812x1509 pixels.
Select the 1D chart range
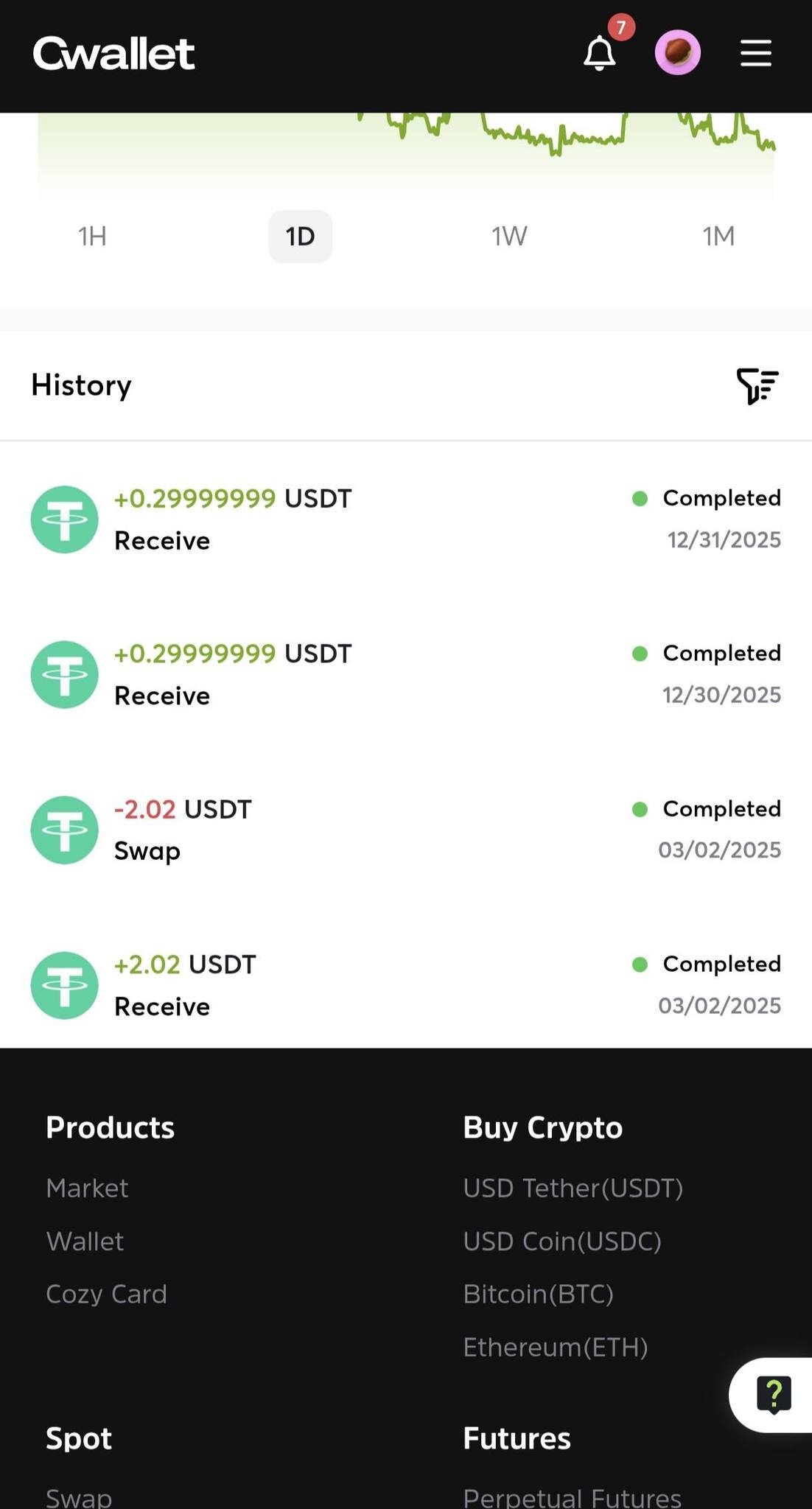pyautogui.click(x=300, y=237)
